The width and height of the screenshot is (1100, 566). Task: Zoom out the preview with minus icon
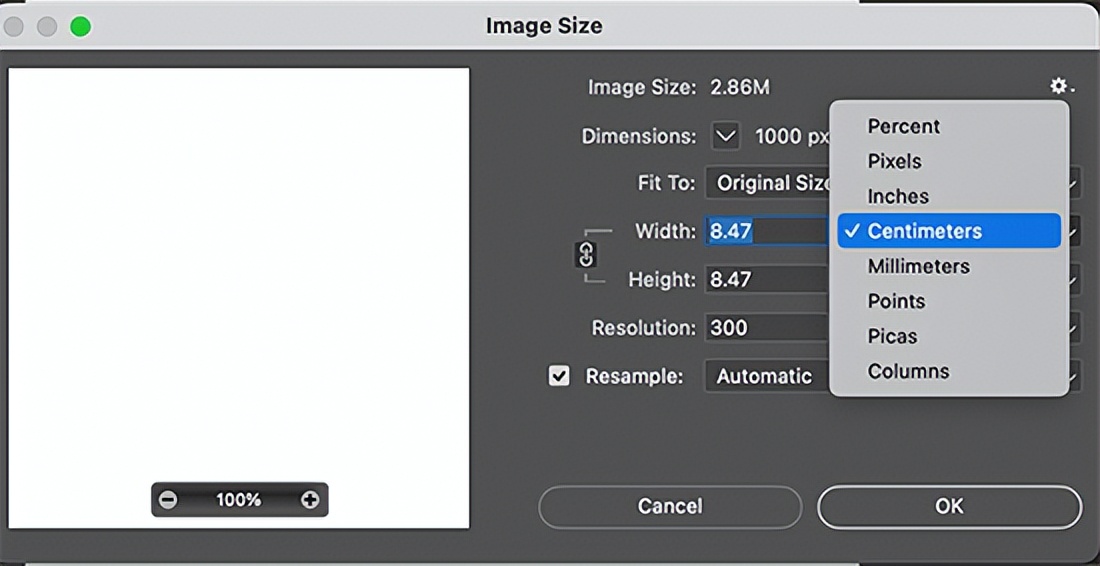click(168, 500)
